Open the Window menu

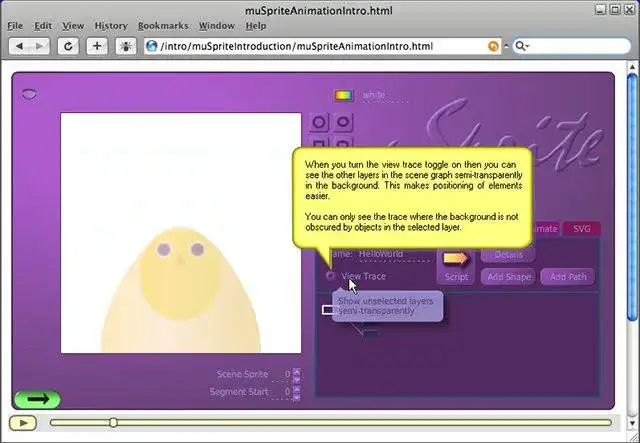(217, 26)
